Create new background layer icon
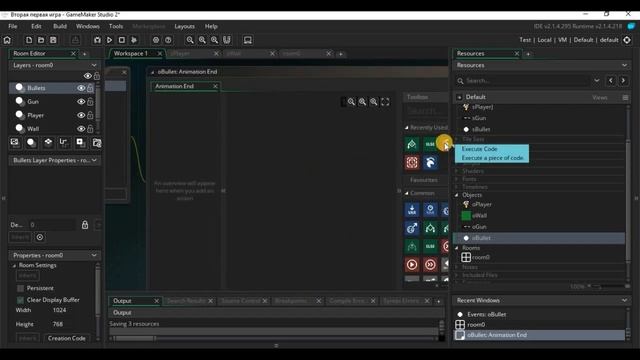Image resolution: width=640 pixels, height=360 pixels. tap(15, 142)
